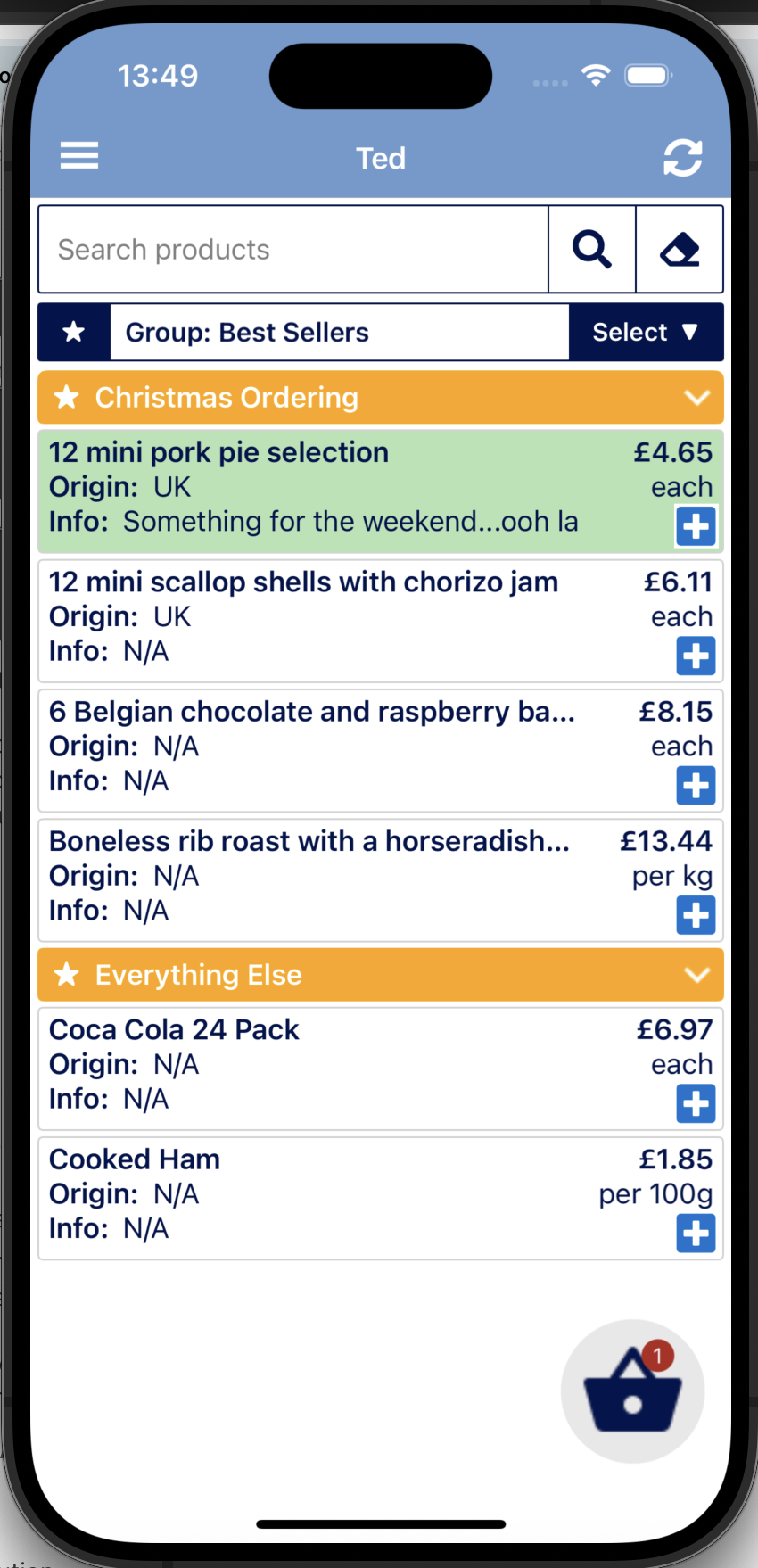Open Cooked Ham product details

357,1198
